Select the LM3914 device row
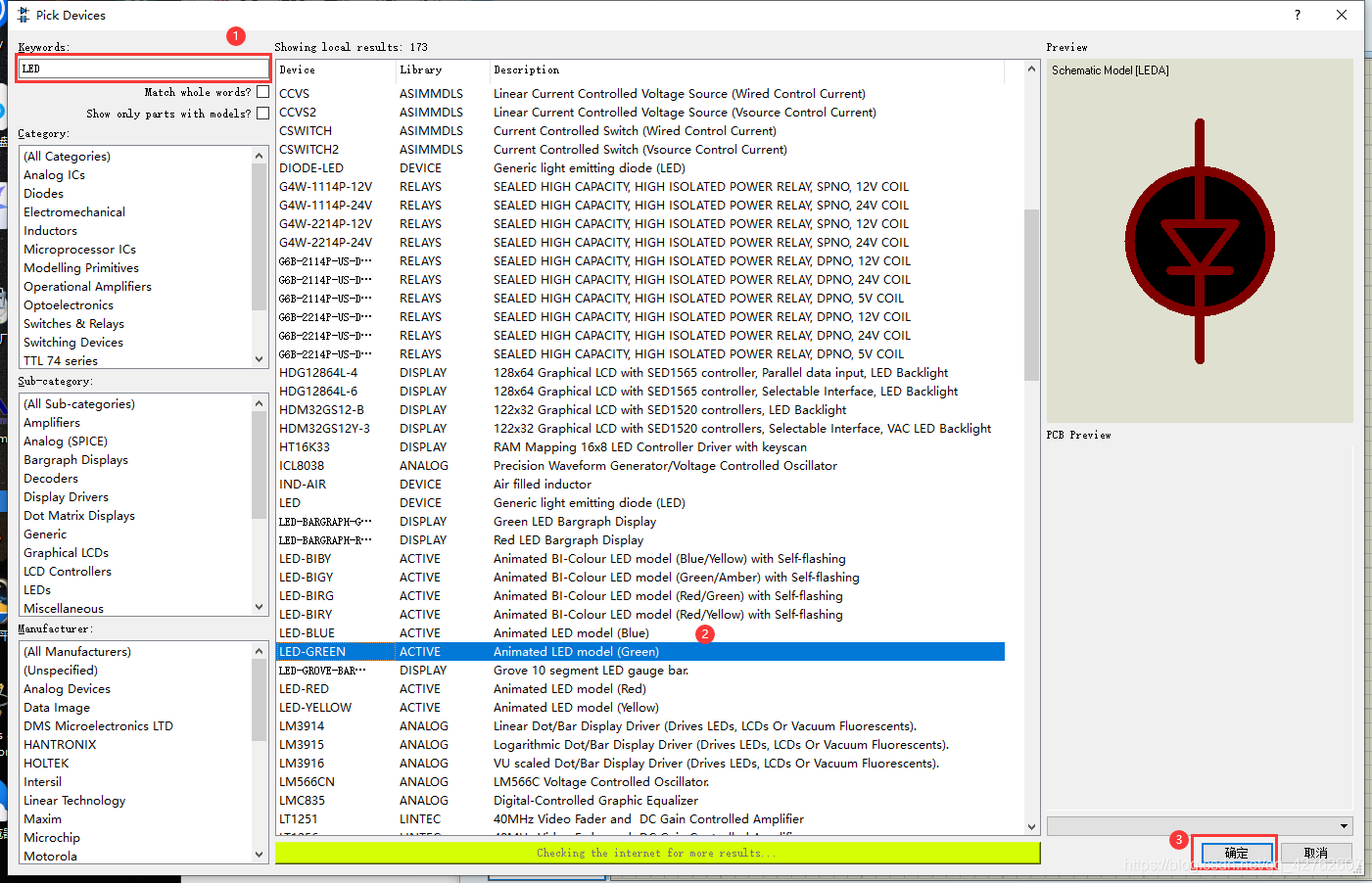 pyautogui.click(x=640, y=726)
